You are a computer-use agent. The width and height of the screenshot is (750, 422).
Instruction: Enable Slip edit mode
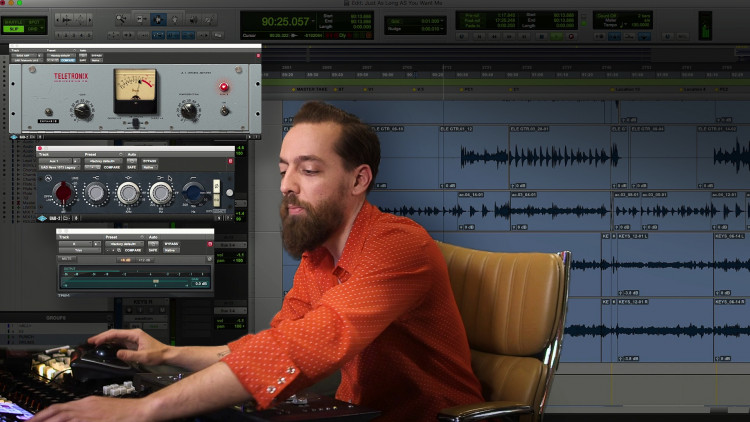[x=13, y=29]
